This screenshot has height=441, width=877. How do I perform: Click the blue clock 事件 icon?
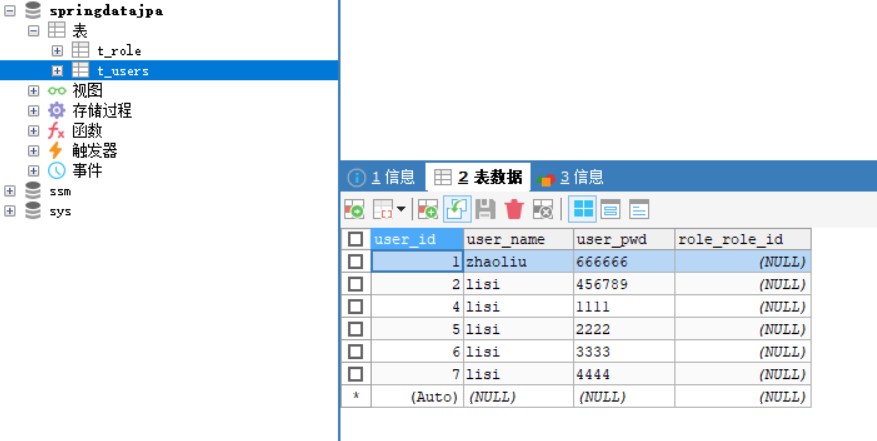[x=56, y=171]
